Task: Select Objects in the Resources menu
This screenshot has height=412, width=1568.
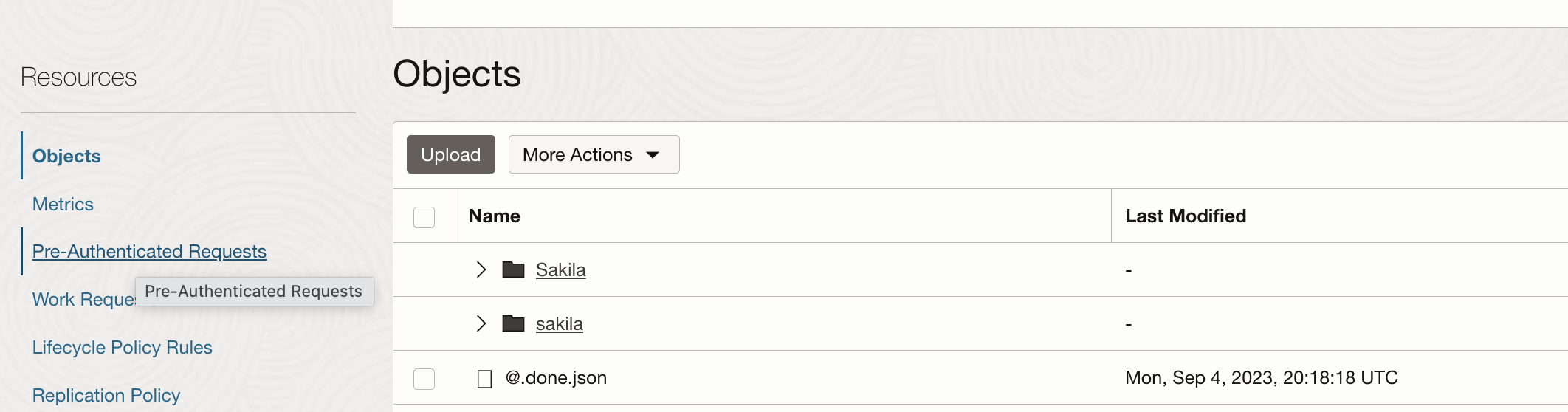Action: [66, 156]
